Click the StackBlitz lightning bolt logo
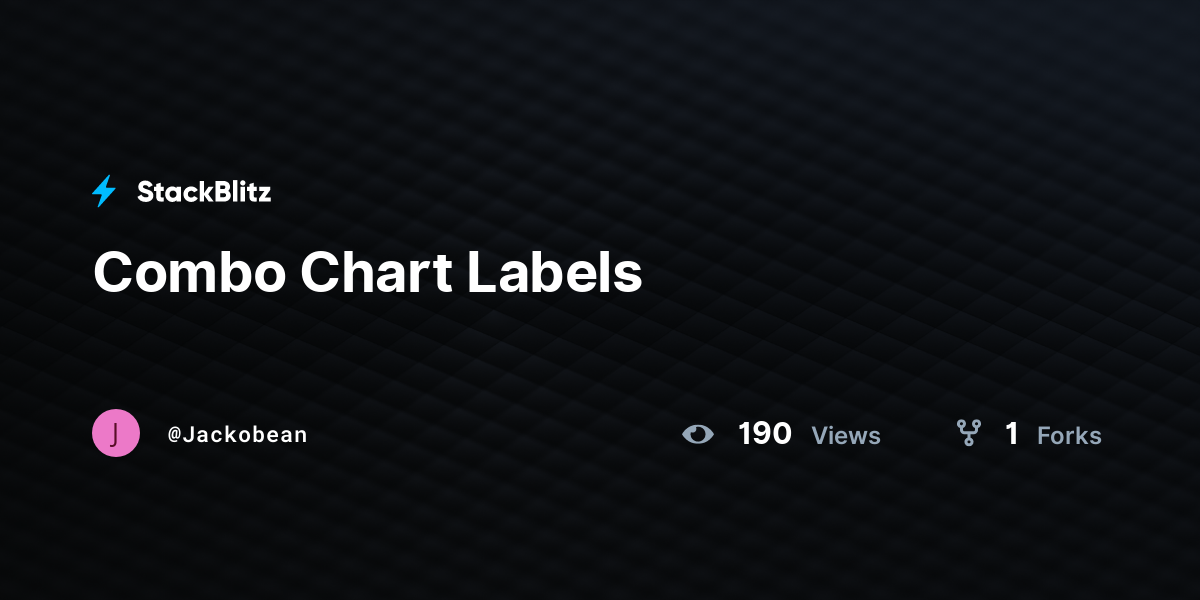 (104, 191)
